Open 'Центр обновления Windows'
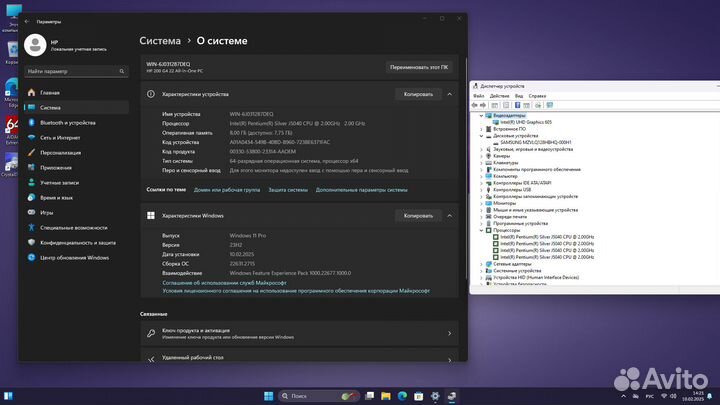The height and width of the screenshot is (405, 720). (74, 258)
